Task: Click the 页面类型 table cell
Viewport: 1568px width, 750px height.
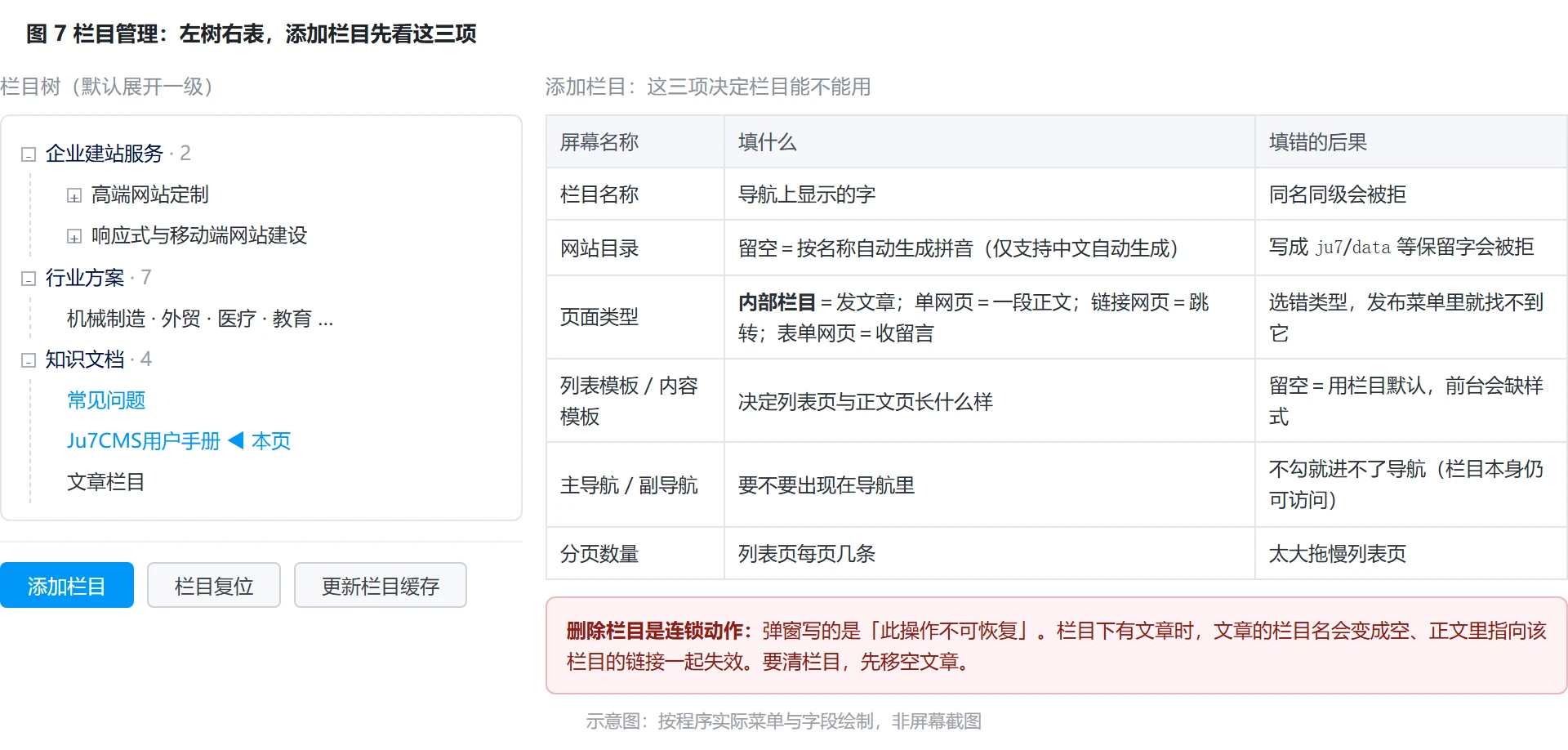Action: point(635,318)
